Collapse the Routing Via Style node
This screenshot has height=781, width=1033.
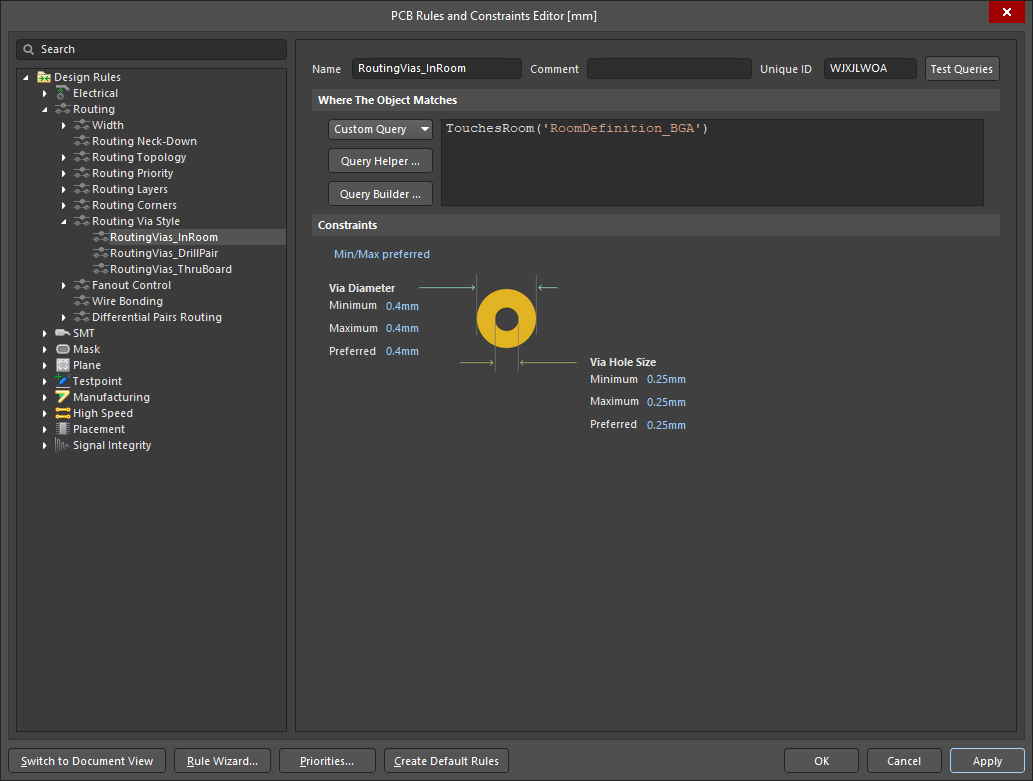click(64, 221)
